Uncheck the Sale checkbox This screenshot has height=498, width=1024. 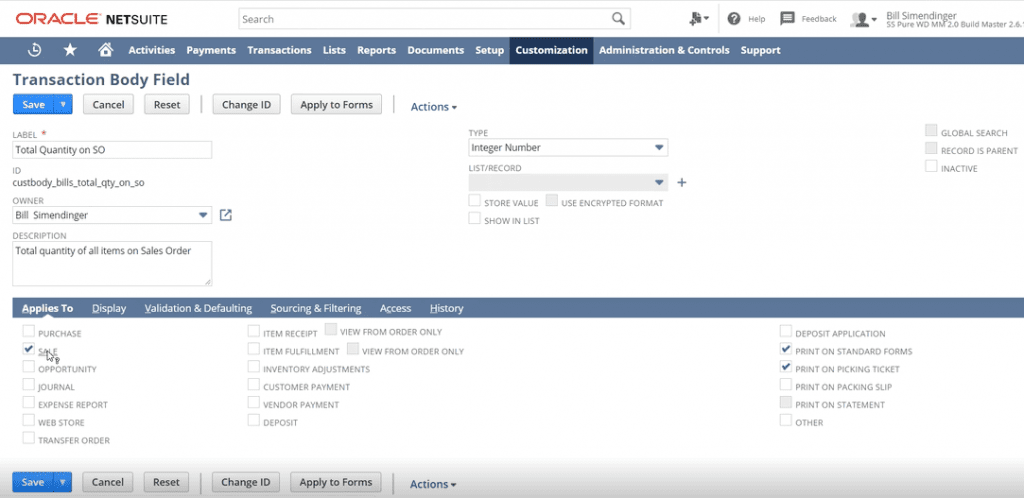(29, 351)
